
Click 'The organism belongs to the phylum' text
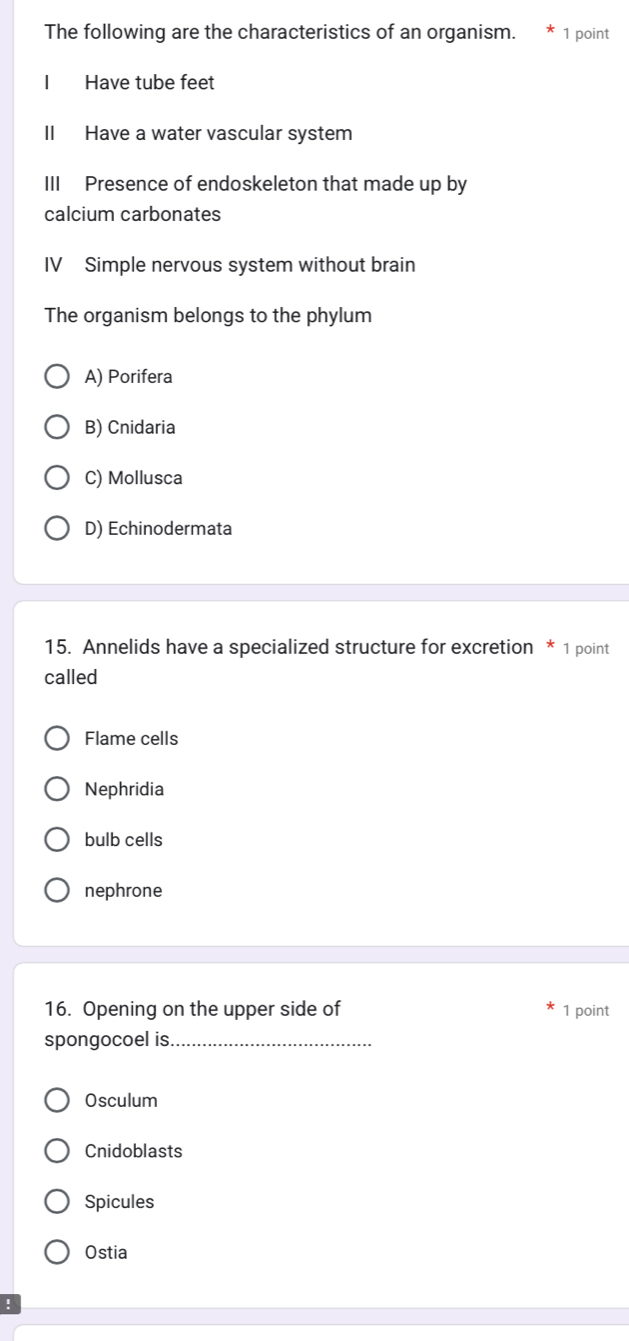pyautogui.click(x=208, y=316)
